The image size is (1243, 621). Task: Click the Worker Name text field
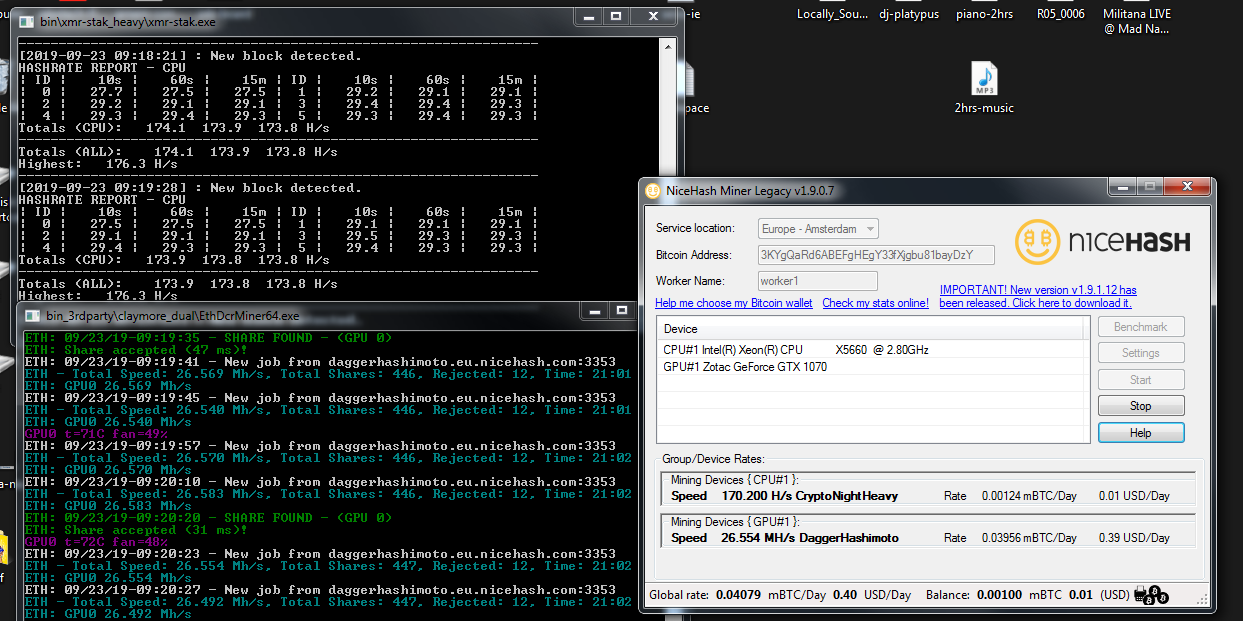817,281
